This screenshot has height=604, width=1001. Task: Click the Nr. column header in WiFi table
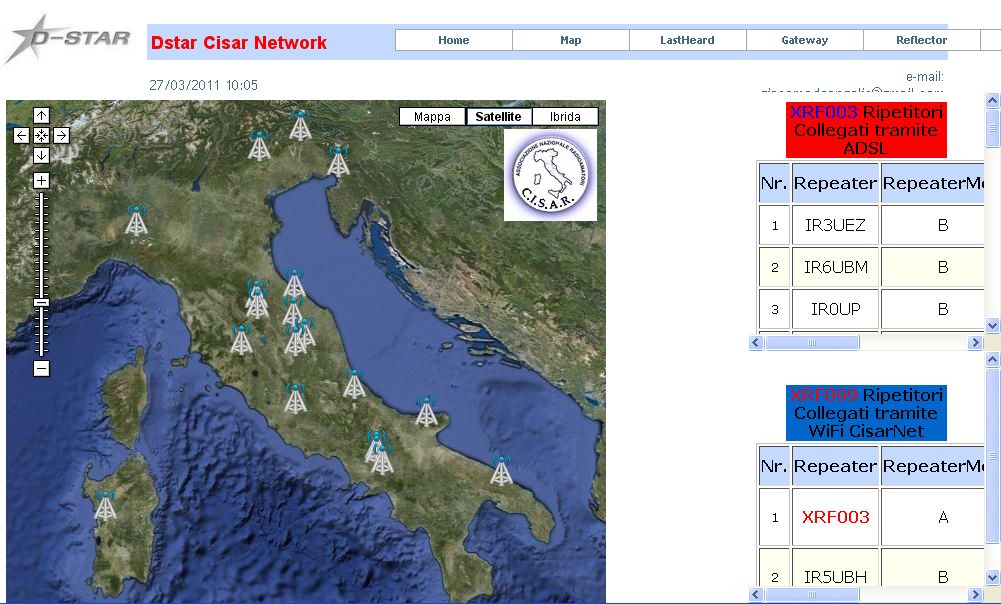point(774,466)
